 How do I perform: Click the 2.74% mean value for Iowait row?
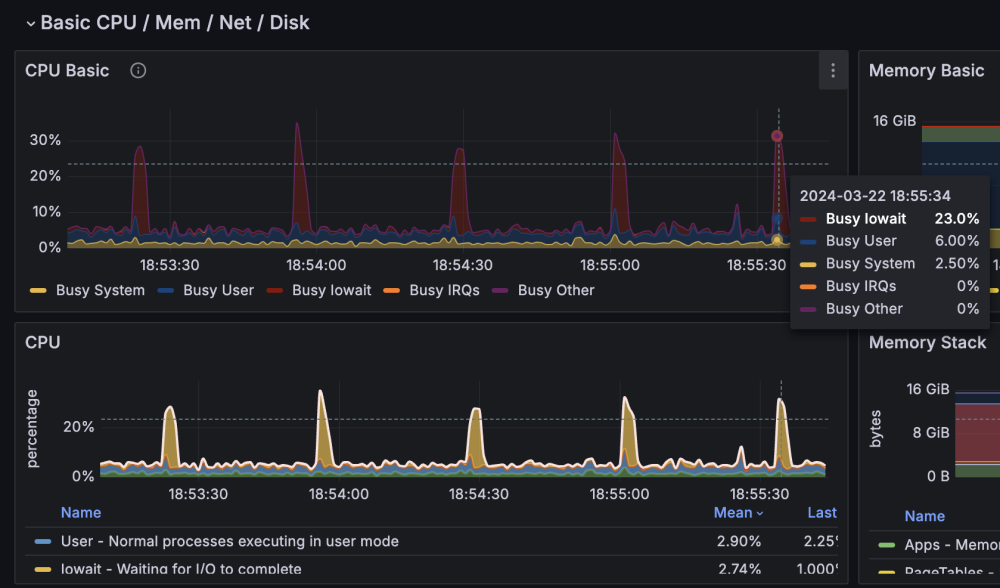[739, 568]
